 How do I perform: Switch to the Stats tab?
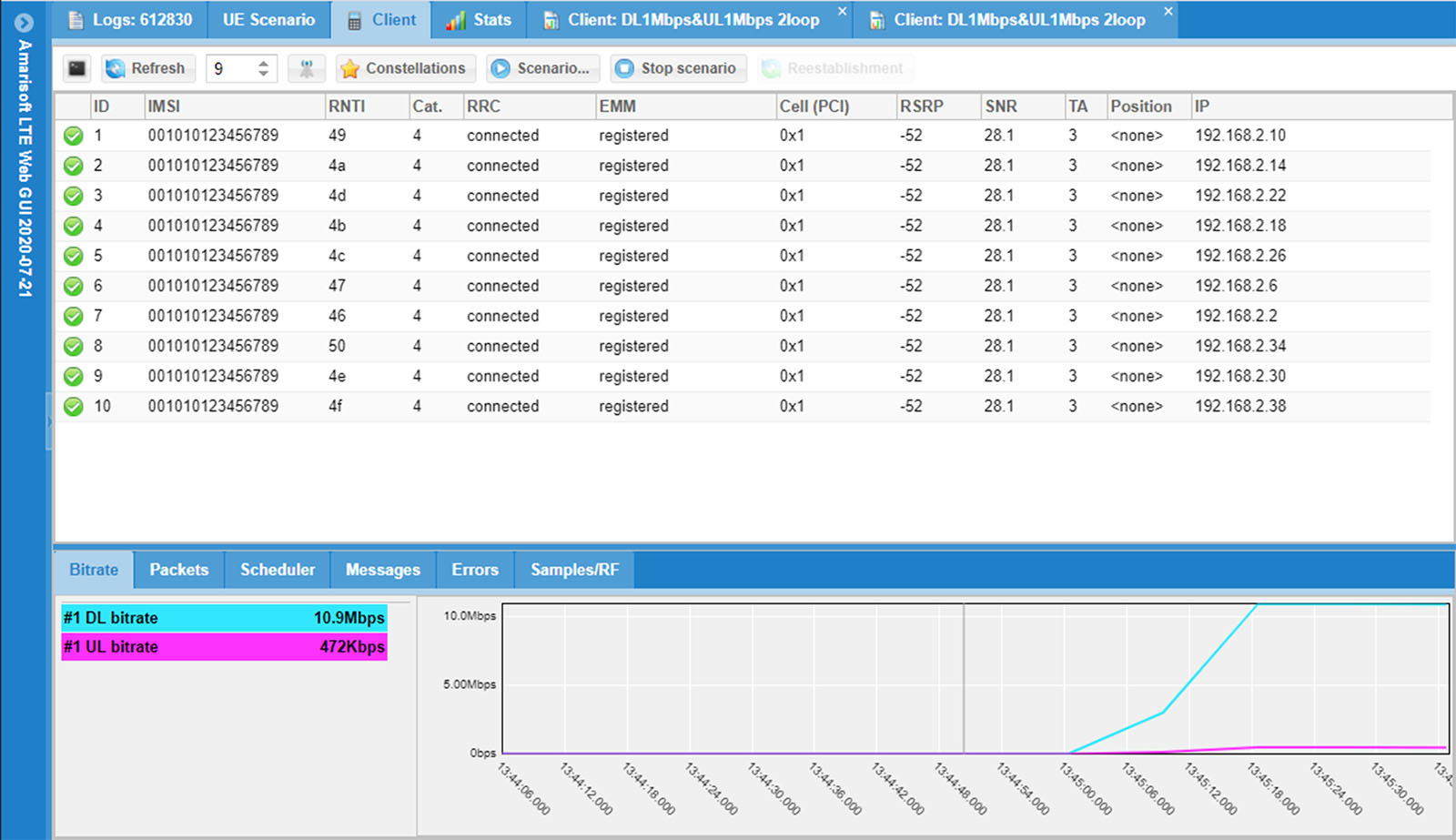click(x=479, y=20)
